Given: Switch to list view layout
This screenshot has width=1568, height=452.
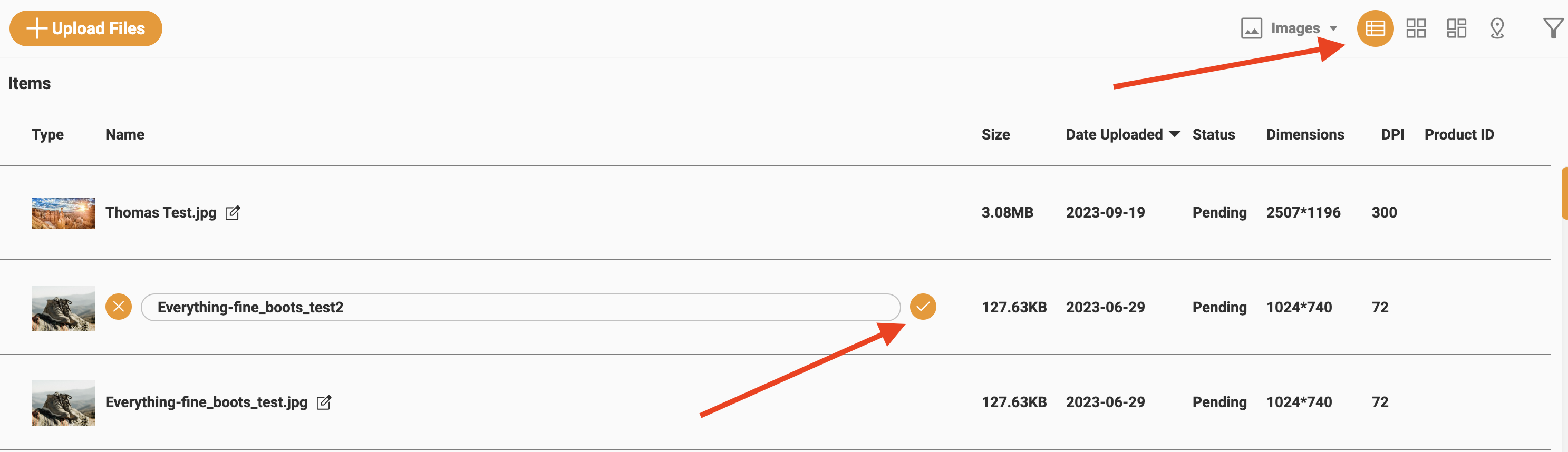Looking at the screenshot, I should pos(1375,28).
